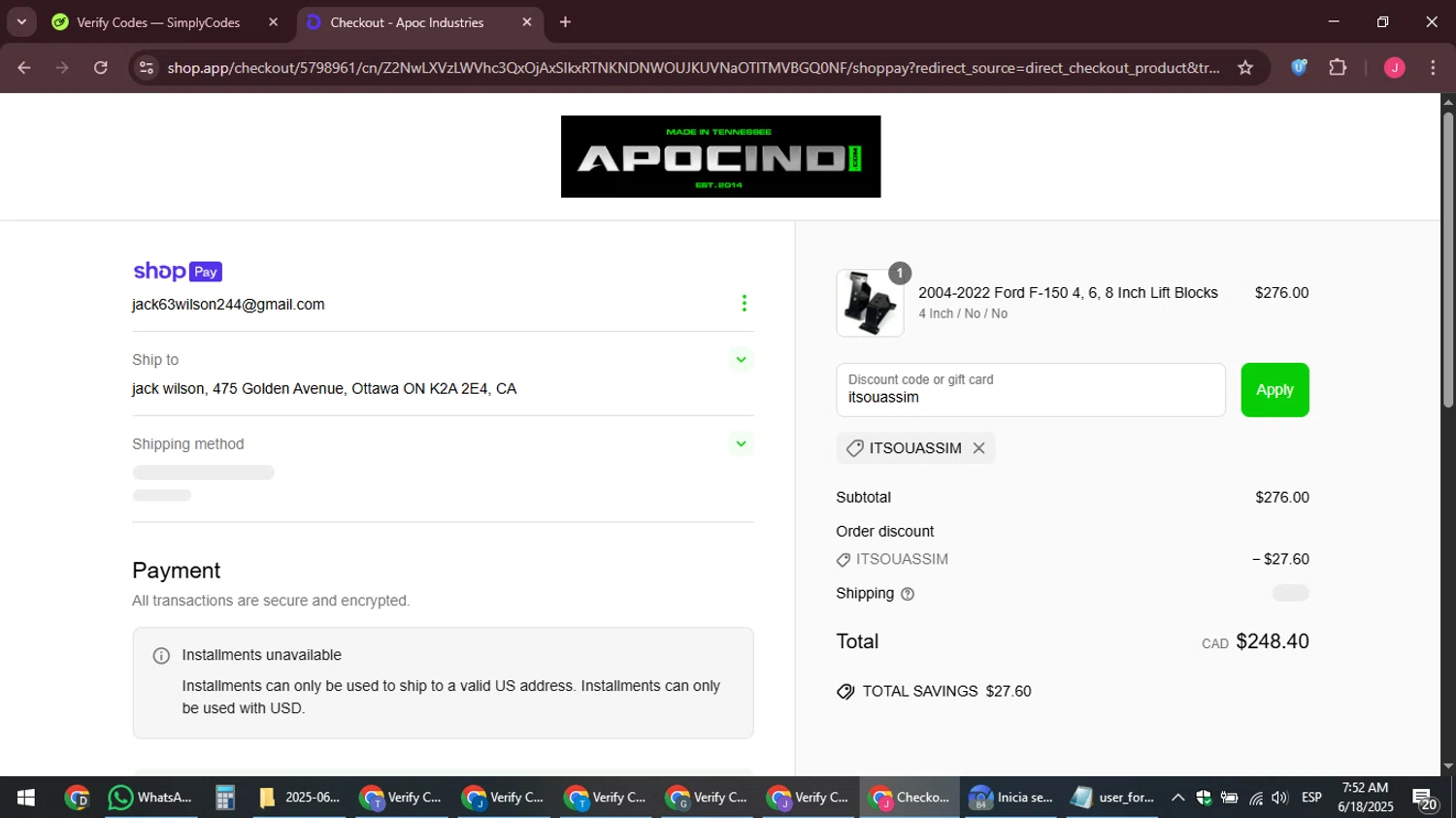Viewport: 1456px width, 818px height.
Task: View site information icon in address bar
Action: pos(147,68)
